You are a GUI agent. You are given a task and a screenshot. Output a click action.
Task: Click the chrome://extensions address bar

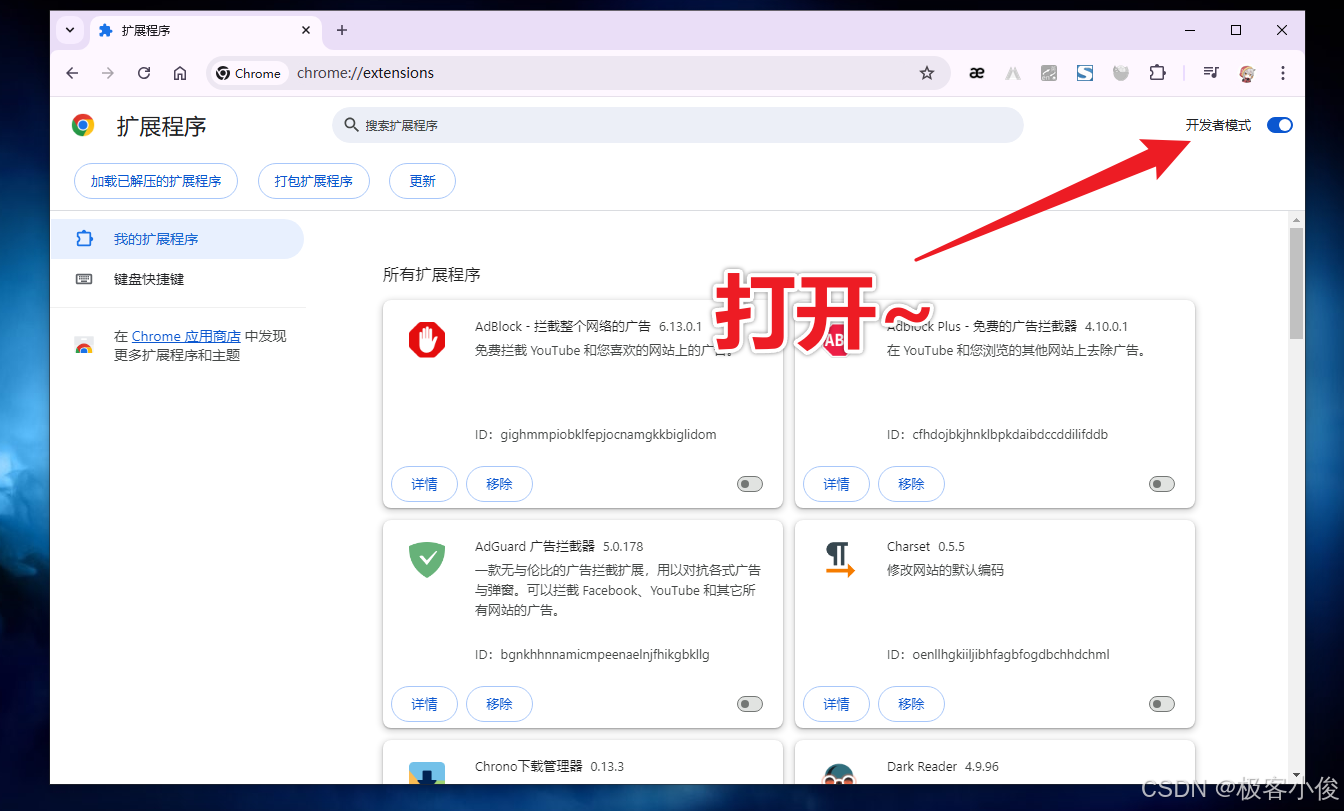coord(580,73)
